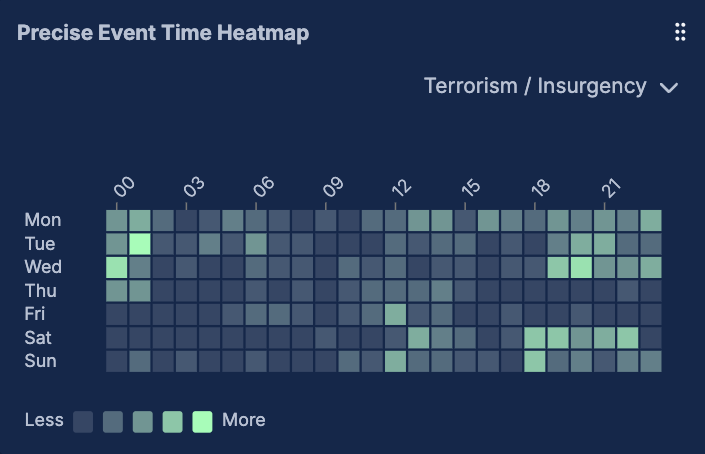Click the middle swatch in the legend
Screen dimensions: 705x454
coord(143,420)
